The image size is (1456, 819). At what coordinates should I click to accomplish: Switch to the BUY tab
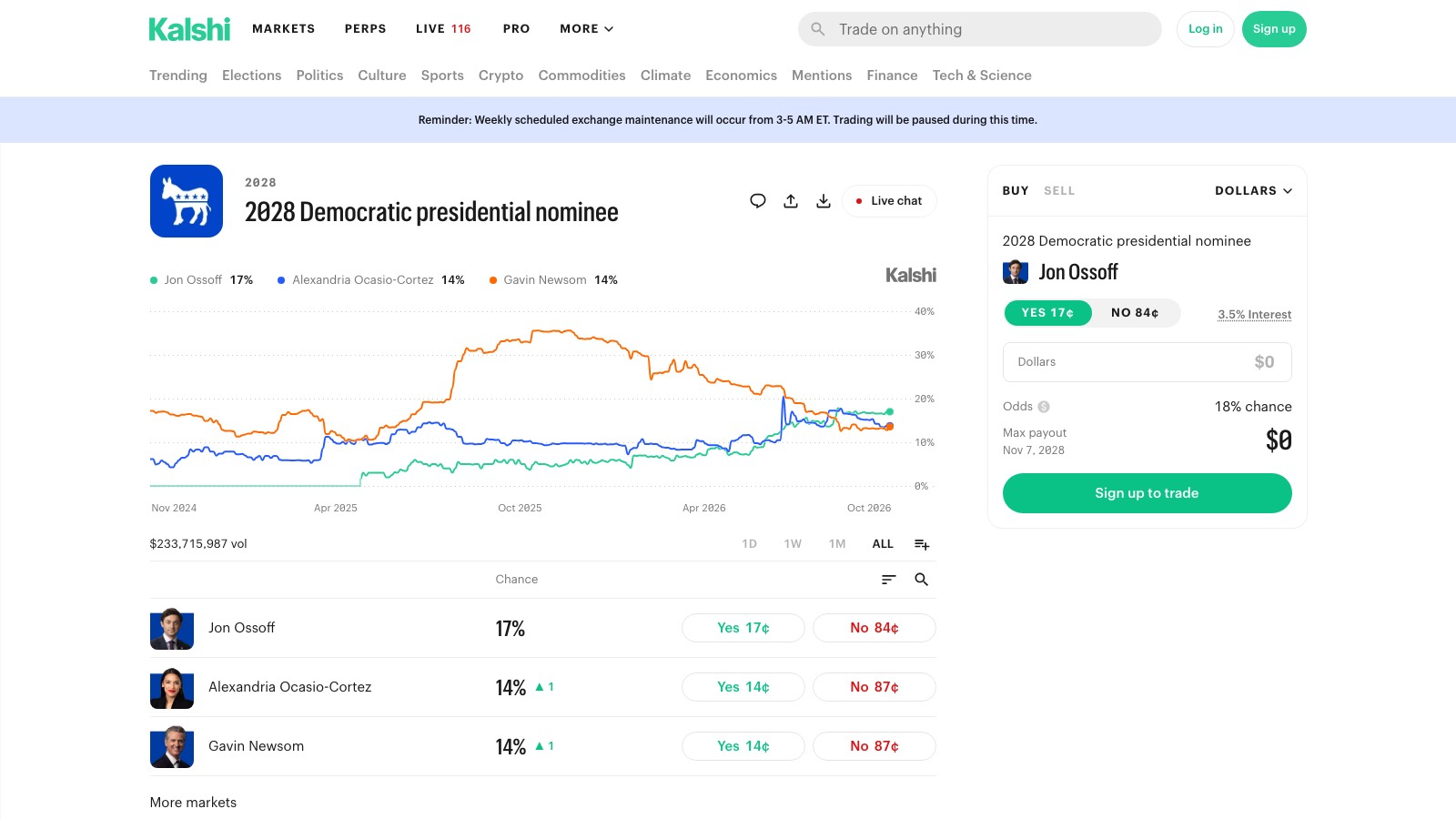[1016, 191]
